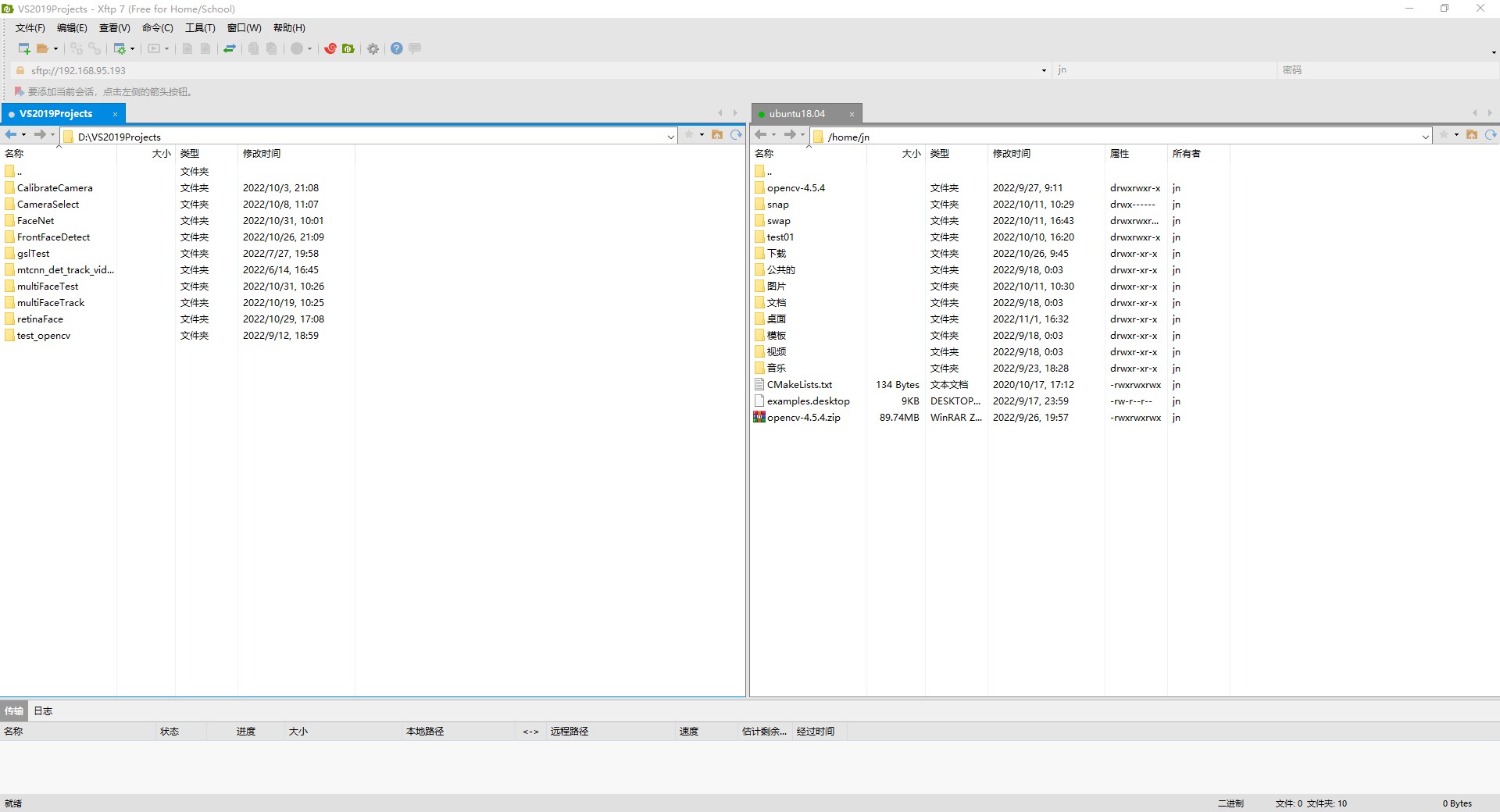This screenshot has width=1500, height=812.
Task: Click bookmark star in remote pane
Action: click(x=1444, y=135)
